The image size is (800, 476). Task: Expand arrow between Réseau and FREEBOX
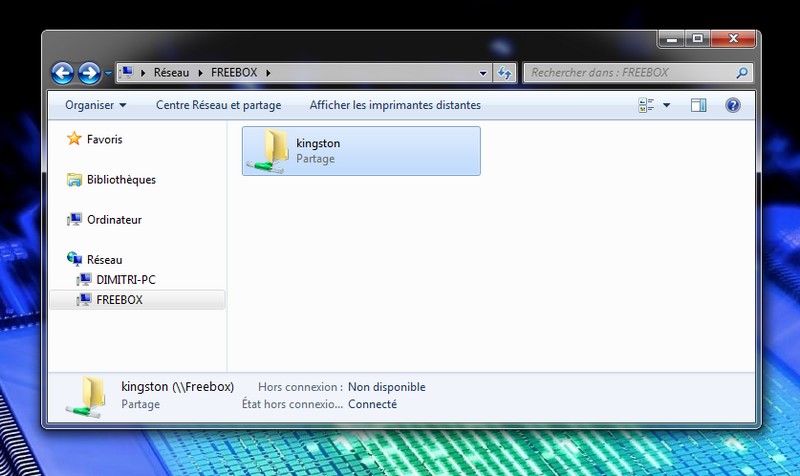201,73
